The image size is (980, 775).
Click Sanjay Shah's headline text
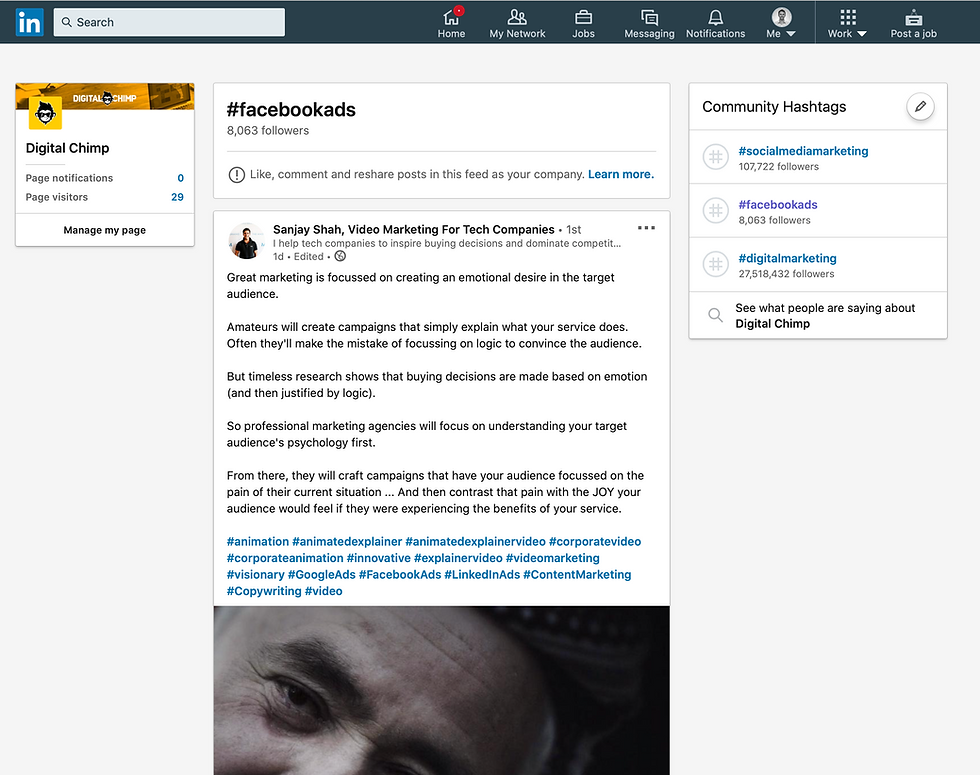pyautogui.click(x=447, y=243)
